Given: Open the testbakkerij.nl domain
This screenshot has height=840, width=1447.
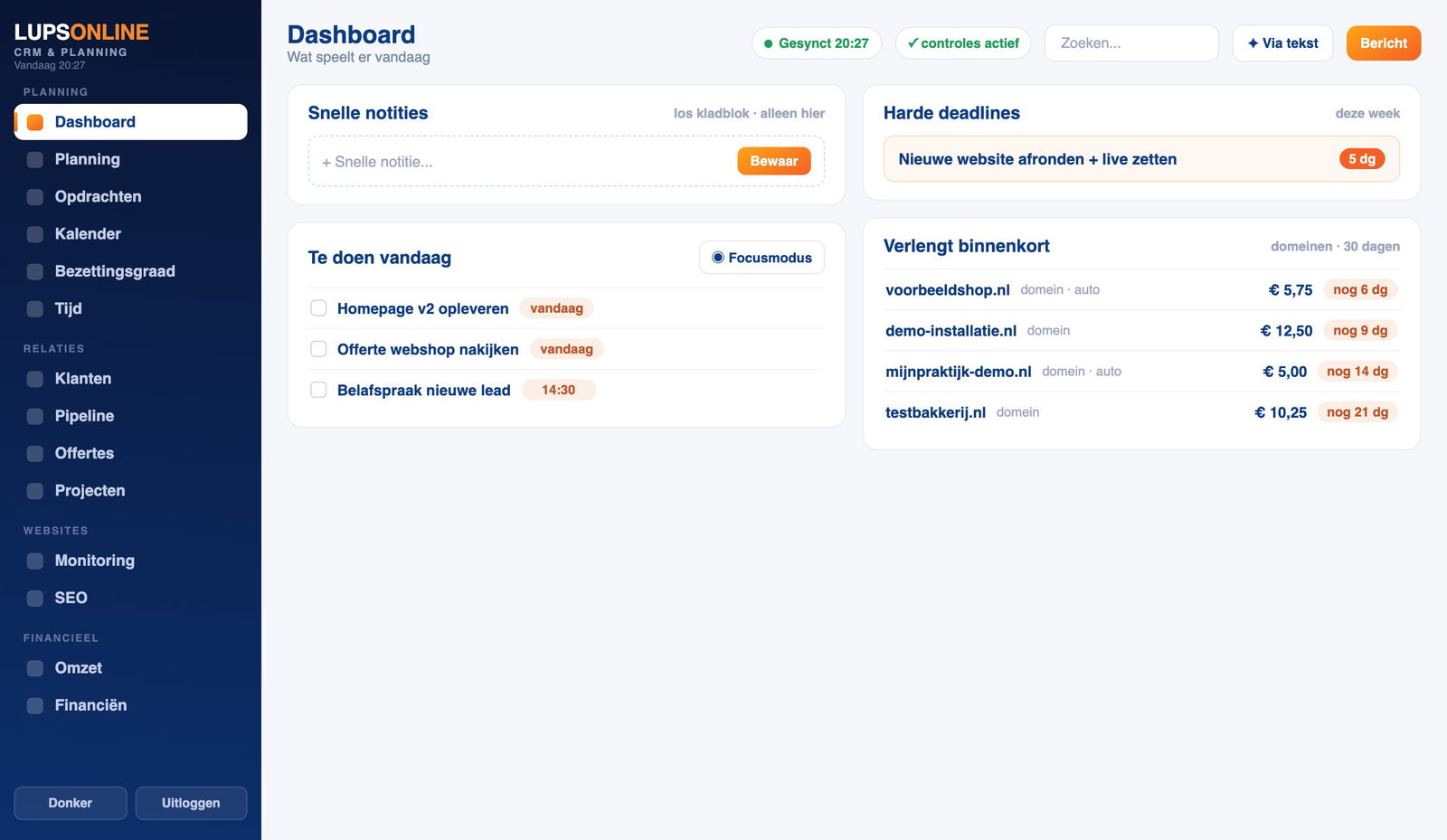Looking at the screenshot, I should (1141, 411).
